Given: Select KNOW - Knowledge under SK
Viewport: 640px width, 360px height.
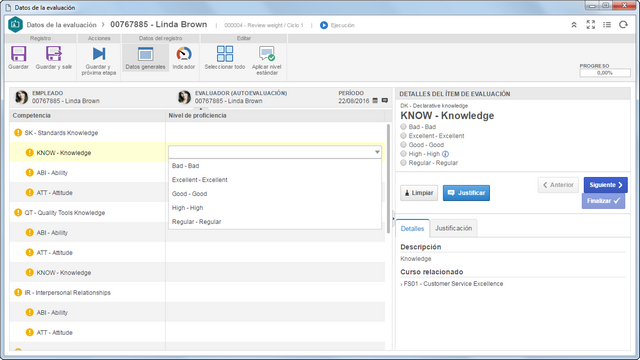Looking at the screenshot, I should point(87,153).
